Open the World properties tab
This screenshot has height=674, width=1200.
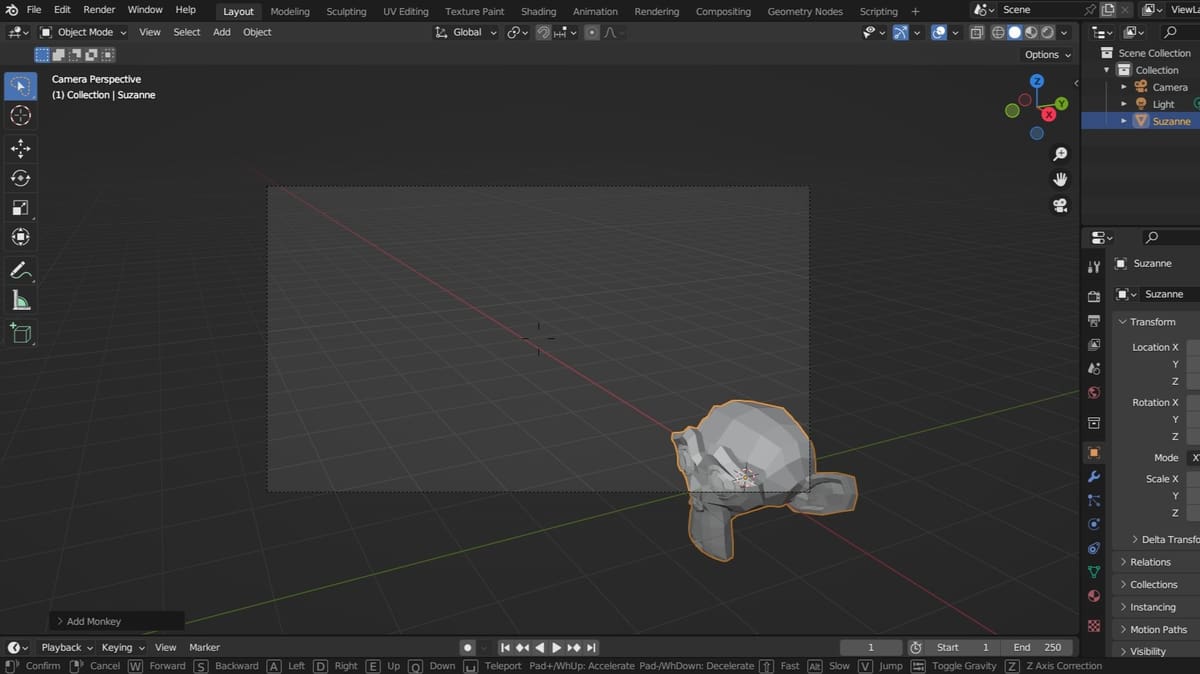(x=1094, y=393)
